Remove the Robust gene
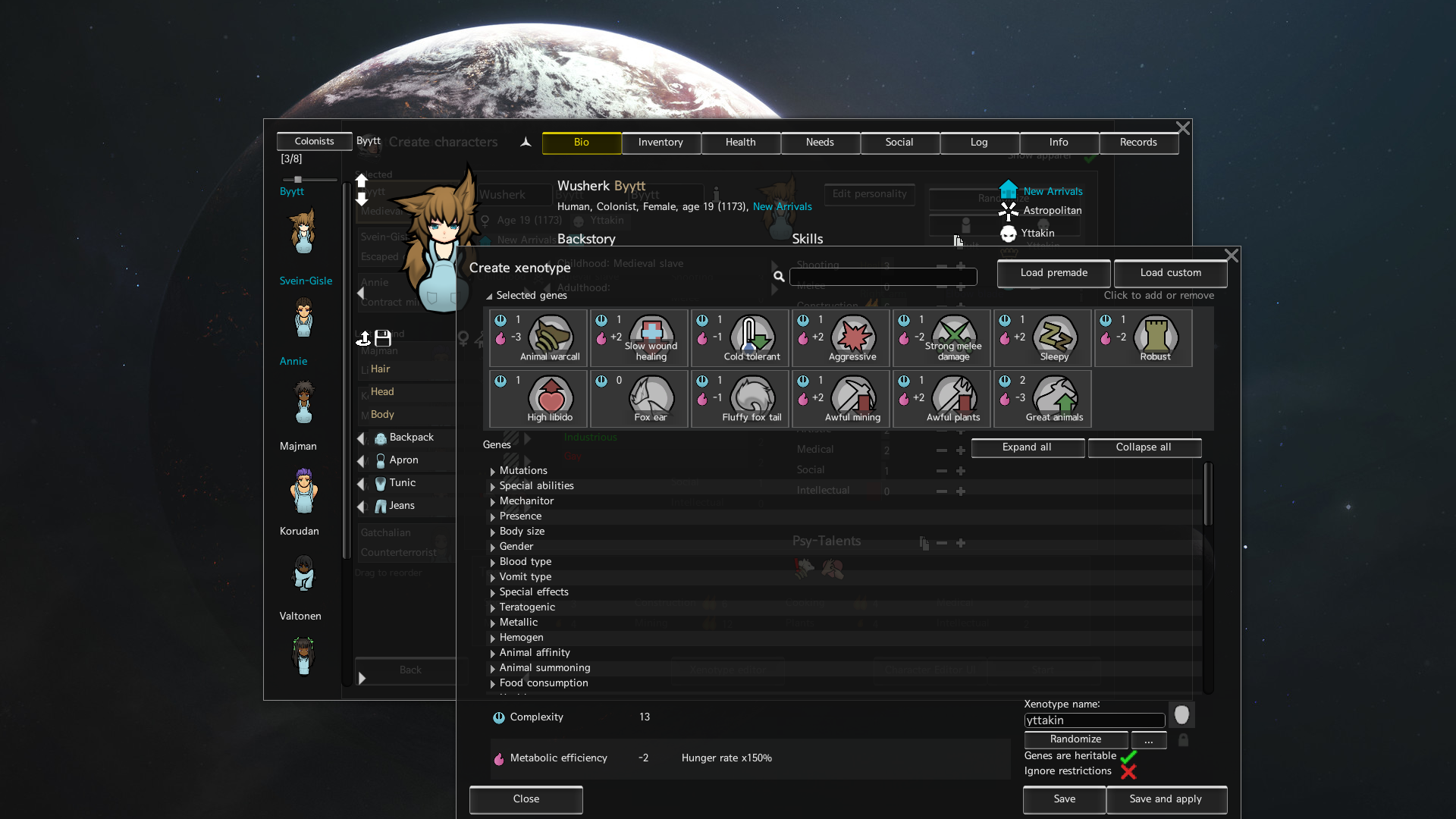 [x=1144, y=338]
